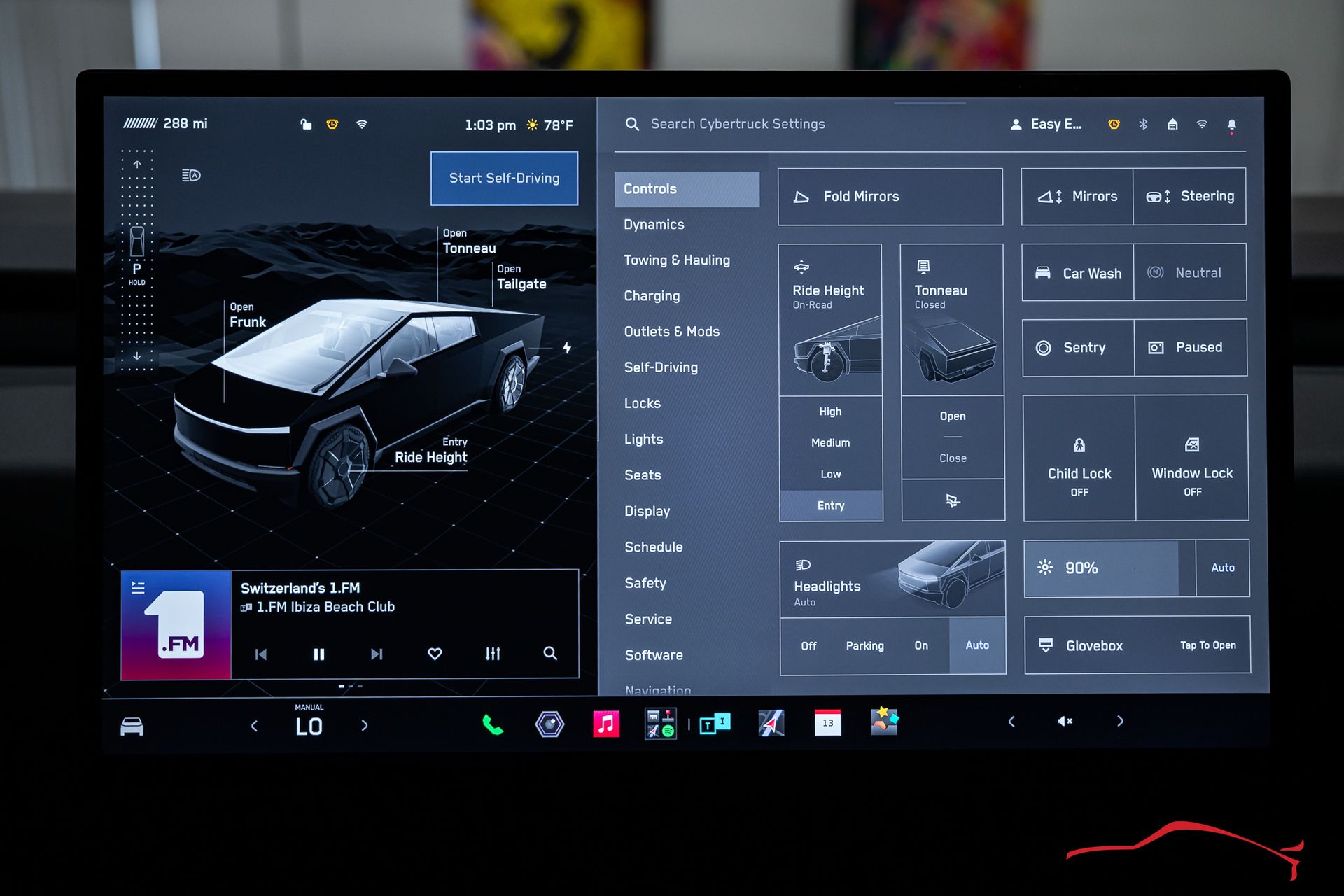Adjust the Steering wheel position button

1190,197
